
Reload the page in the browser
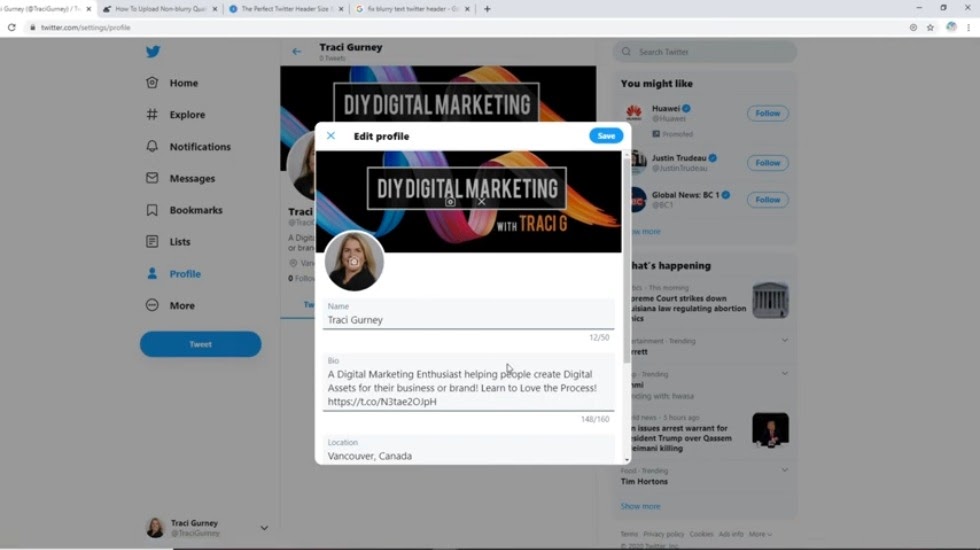click(12, 27)
